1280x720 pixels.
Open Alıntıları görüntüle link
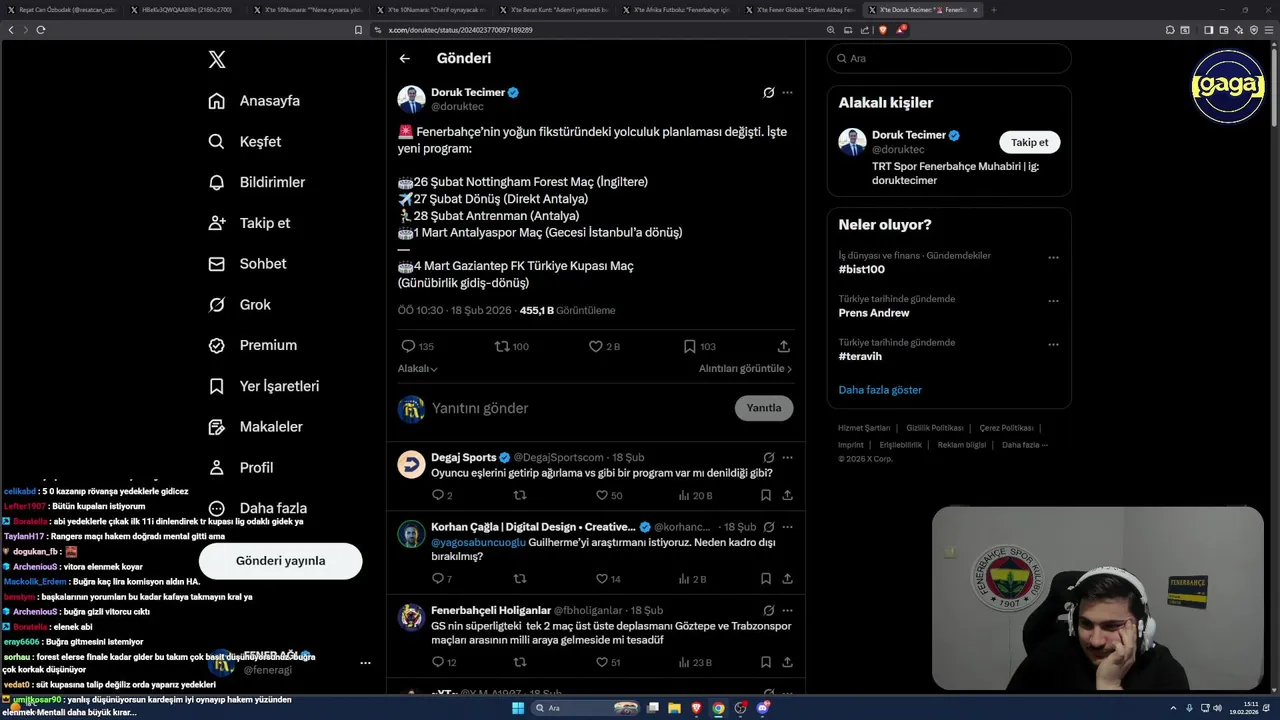click(x=745, y=369)
